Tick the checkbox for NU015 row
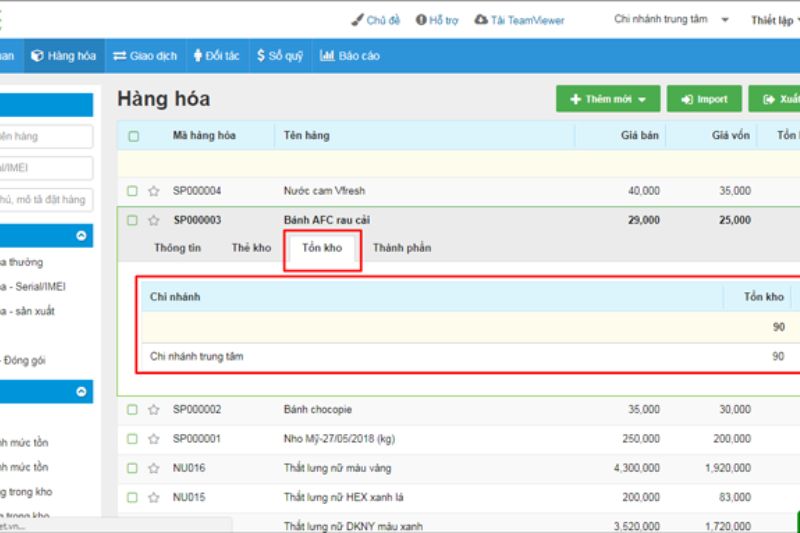The image size is (800, 533). (x=133, y=497)
